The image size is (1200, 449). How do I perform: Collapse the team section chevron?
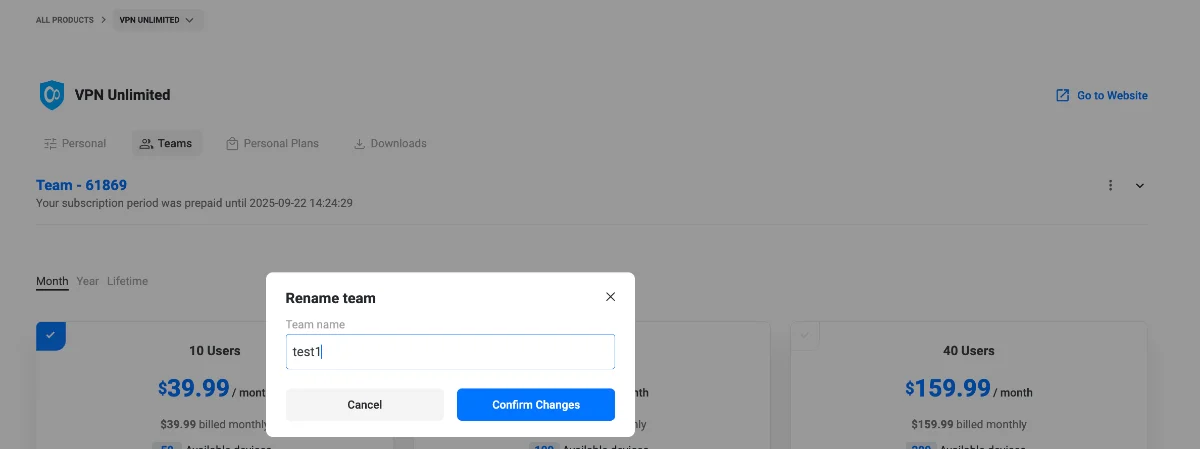[1140, 185]
